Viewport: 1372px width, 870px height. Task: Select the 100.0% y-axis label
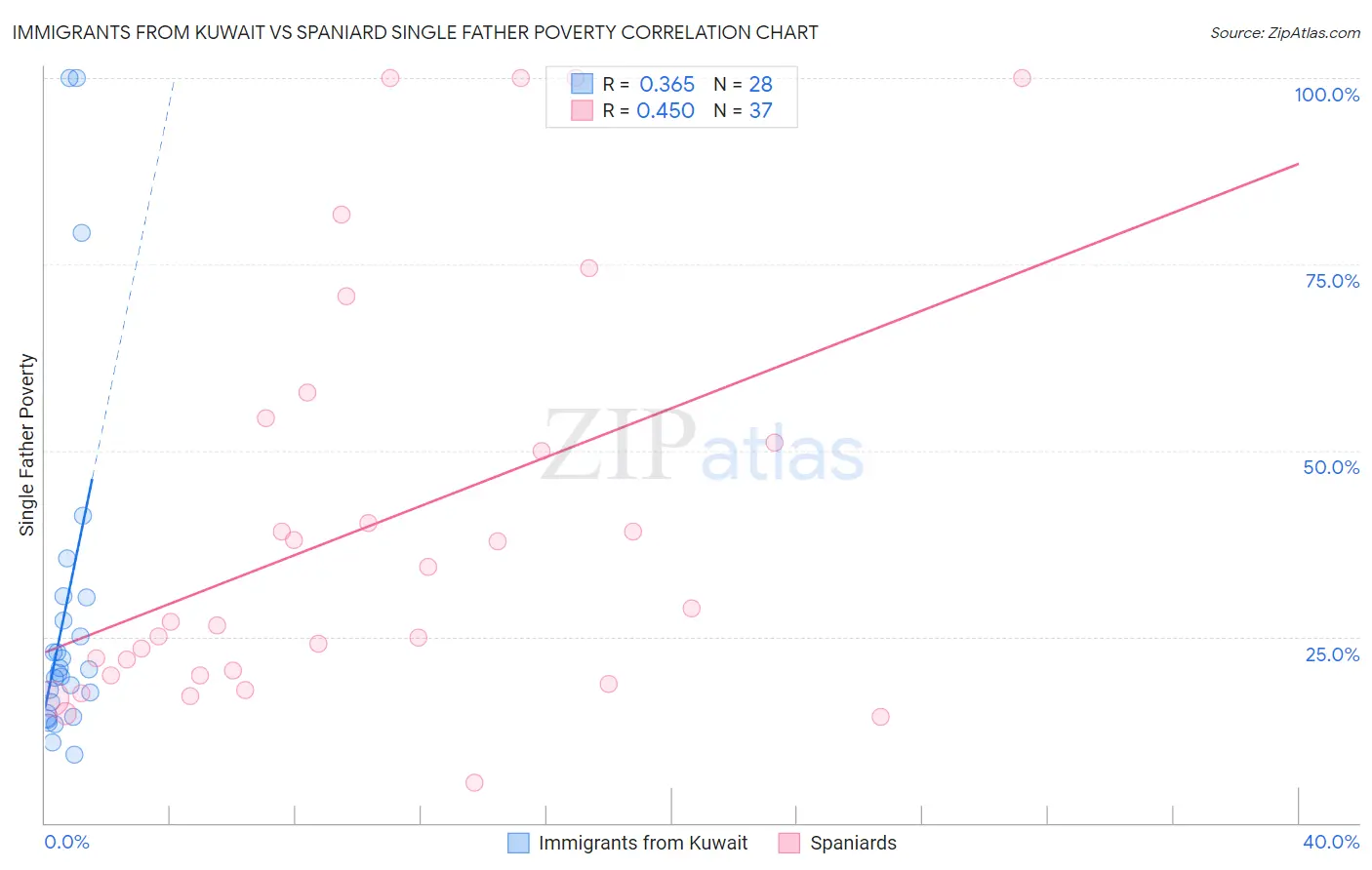click(x=1326, y=95)
